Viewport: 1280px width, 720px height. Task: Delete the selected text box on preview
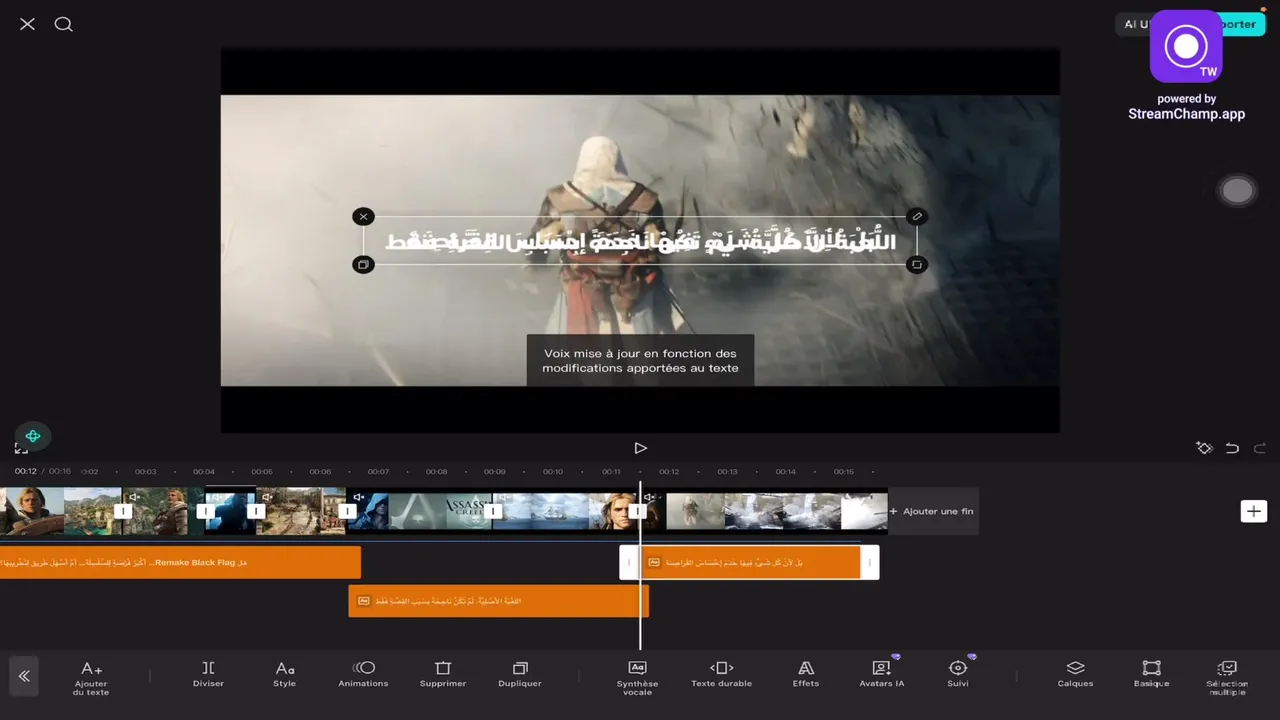click(363, 216)
